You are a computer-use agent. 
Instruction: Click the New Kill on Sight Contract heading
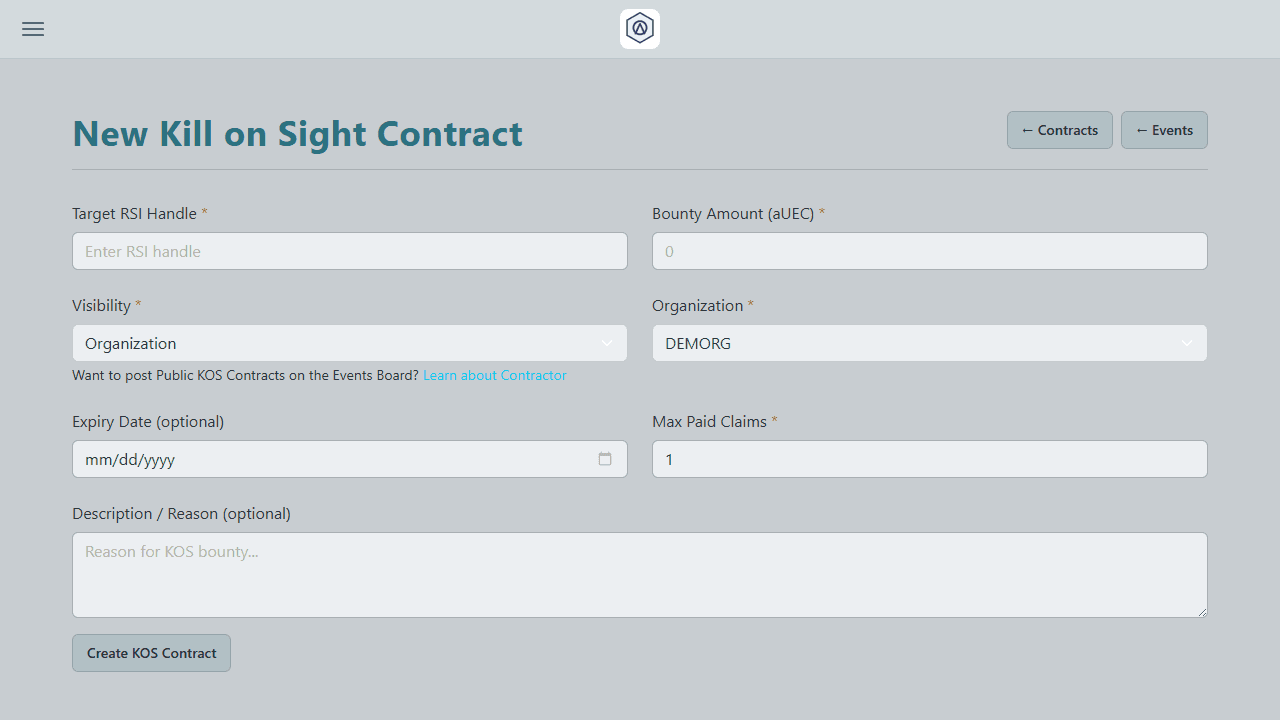click(x=297, y=133)
